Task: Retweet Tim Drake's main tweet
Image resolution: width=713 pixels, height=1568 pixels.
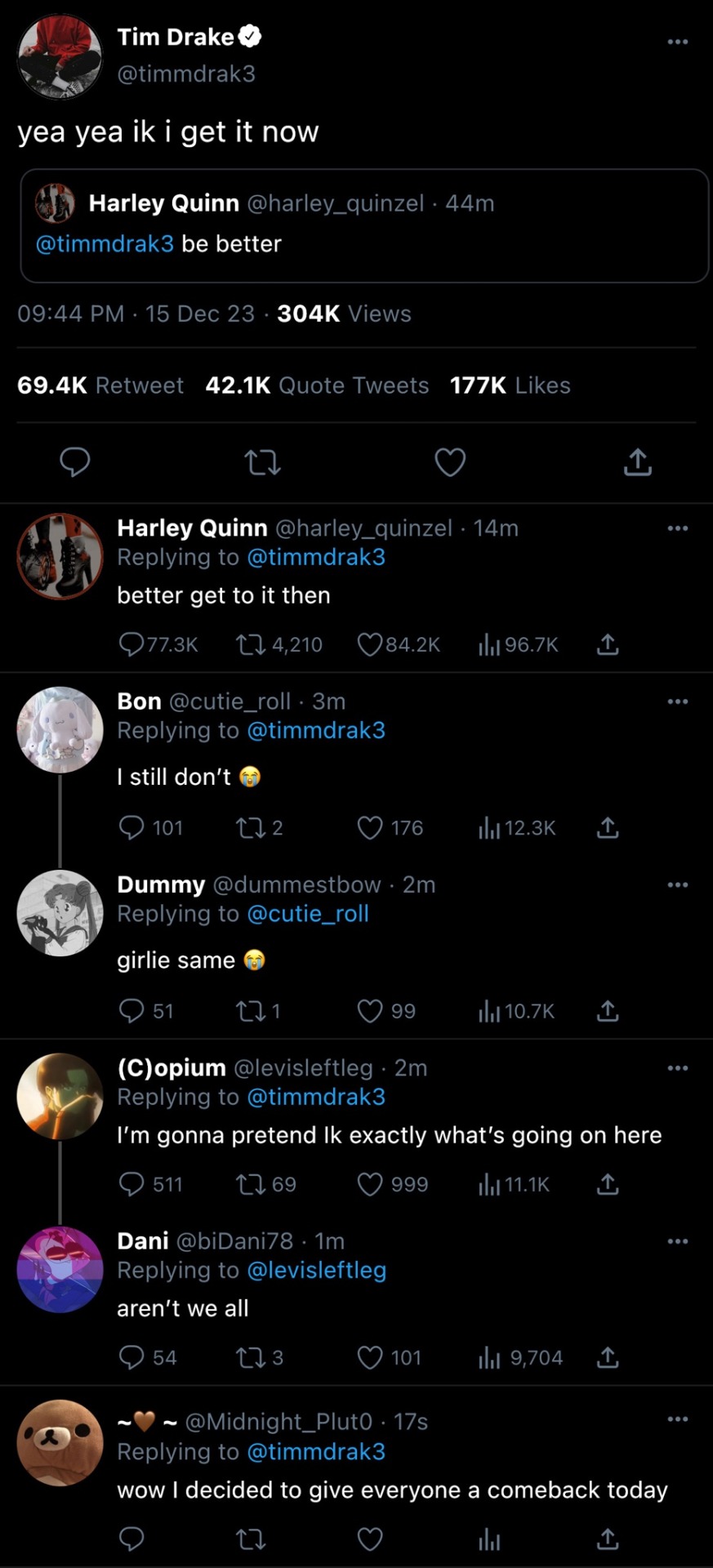Action: pos(263,463)
